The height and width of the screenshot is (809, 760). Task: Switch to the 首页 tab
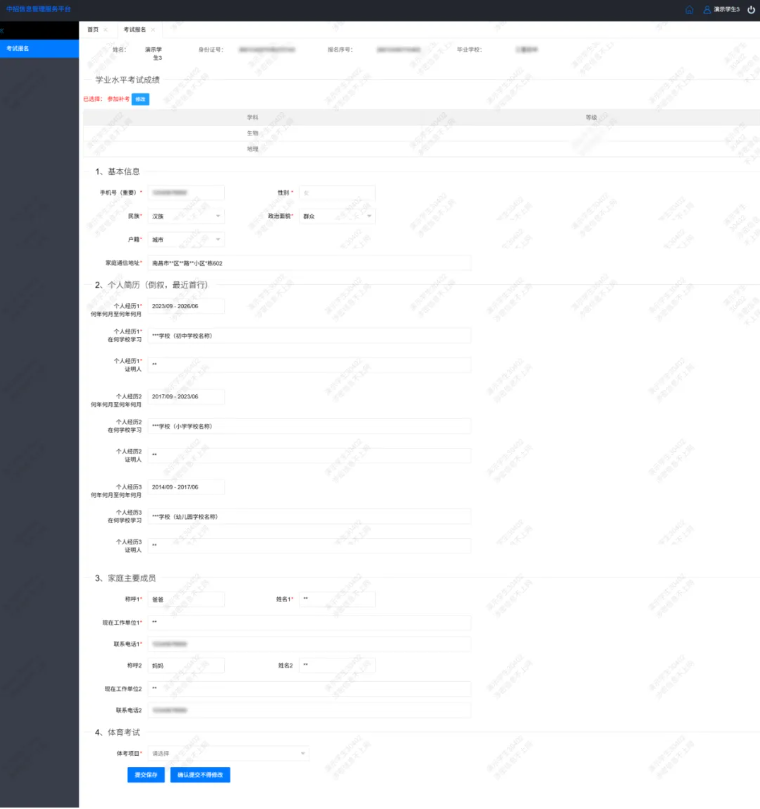point(93,30)
